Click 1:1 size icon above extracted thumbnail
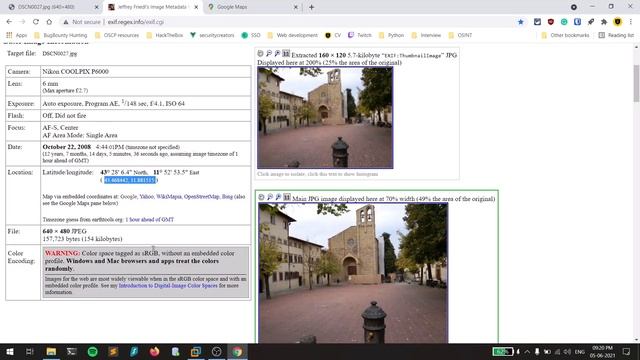The width and height of the screenshot is (640, 360). pos(286,53)
